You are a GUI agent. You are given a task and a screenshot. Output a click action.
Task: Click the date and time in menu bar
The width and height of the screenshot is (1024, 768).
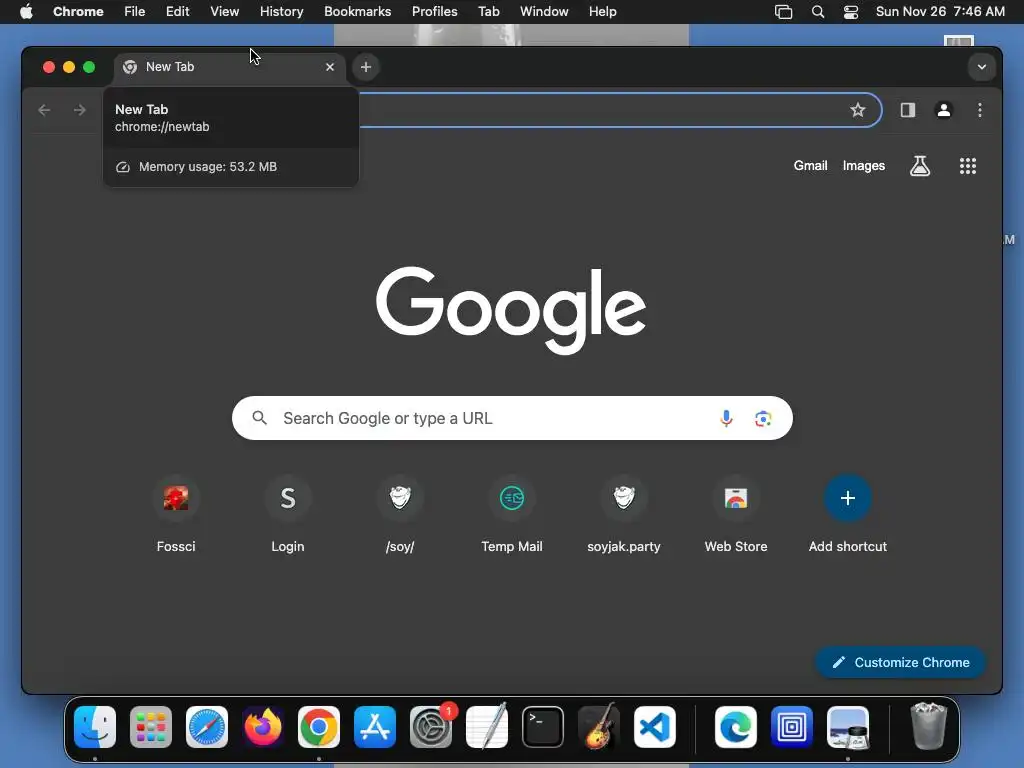click(940, 12)
